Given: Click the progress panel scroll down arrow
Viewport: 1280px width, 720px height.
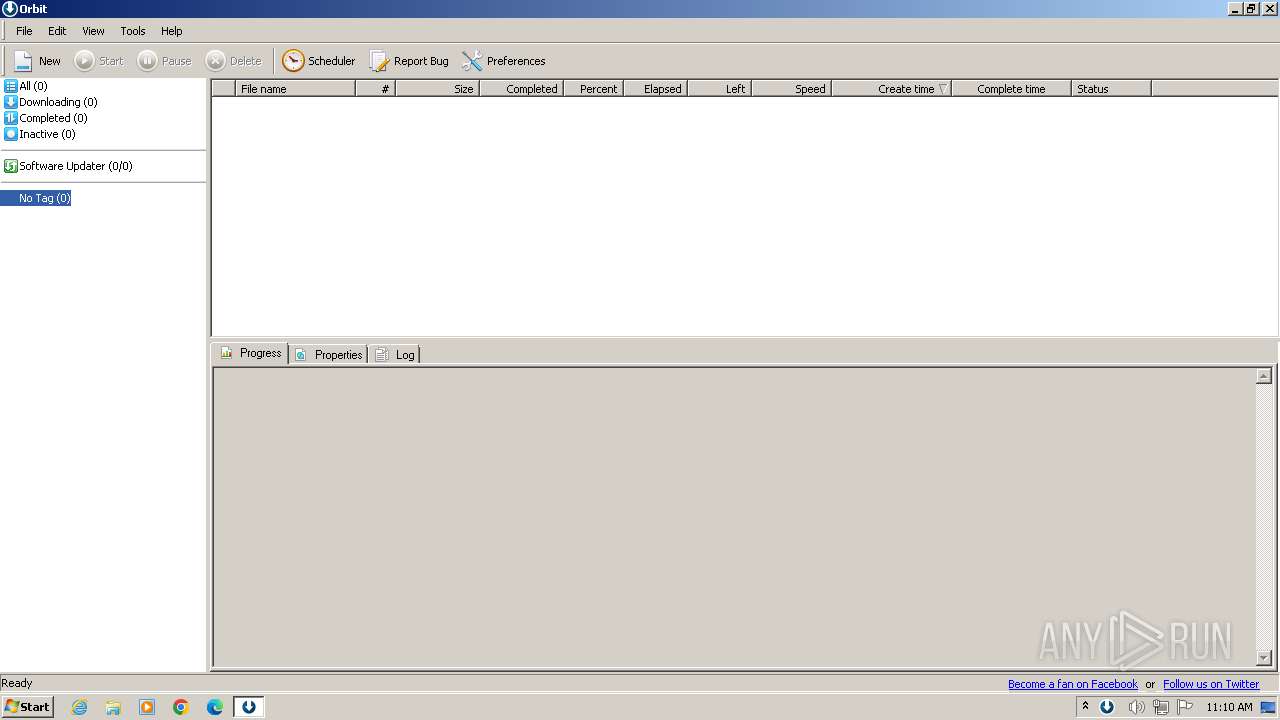Looking at the screenshot, I should [x=1264, y=658].
